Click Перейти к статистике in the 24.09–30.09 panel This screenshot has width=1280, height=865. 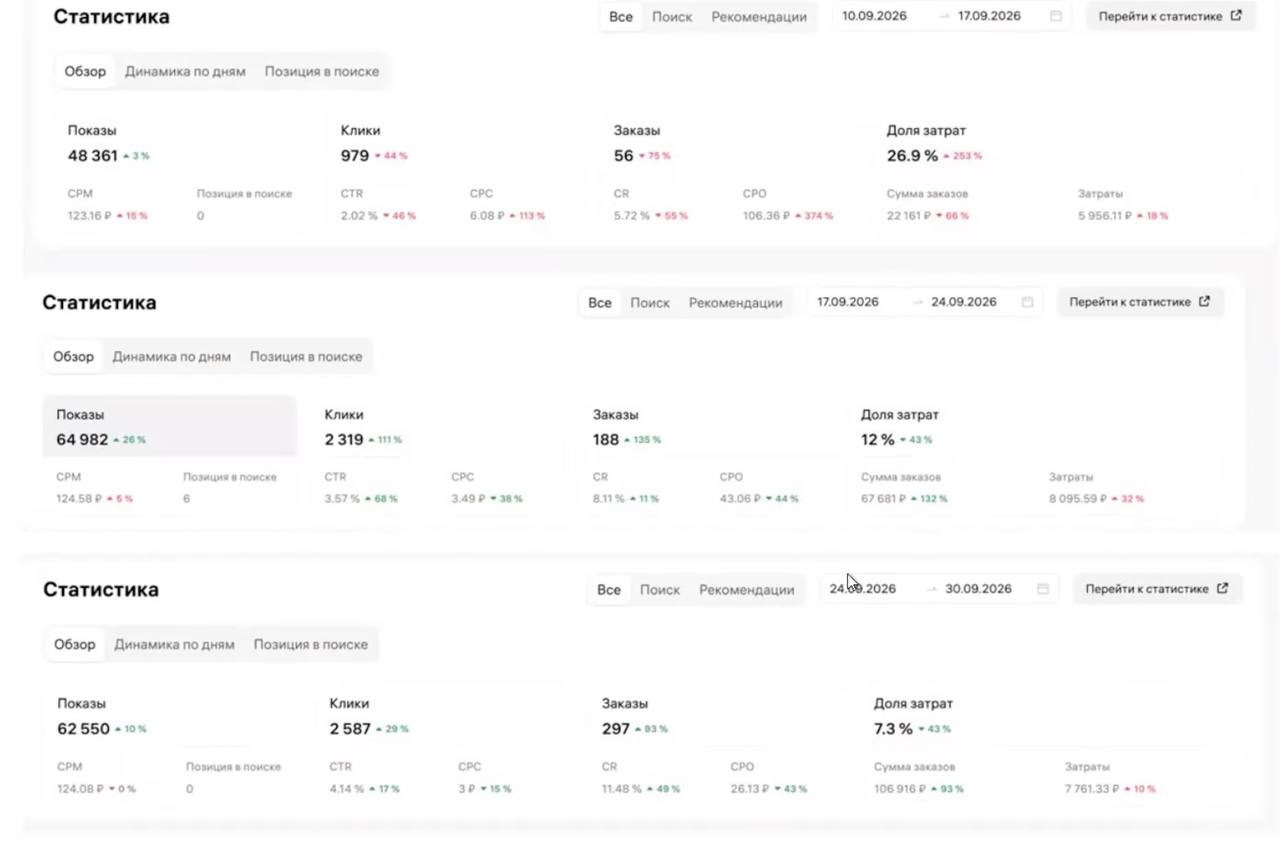(1157, 589)
